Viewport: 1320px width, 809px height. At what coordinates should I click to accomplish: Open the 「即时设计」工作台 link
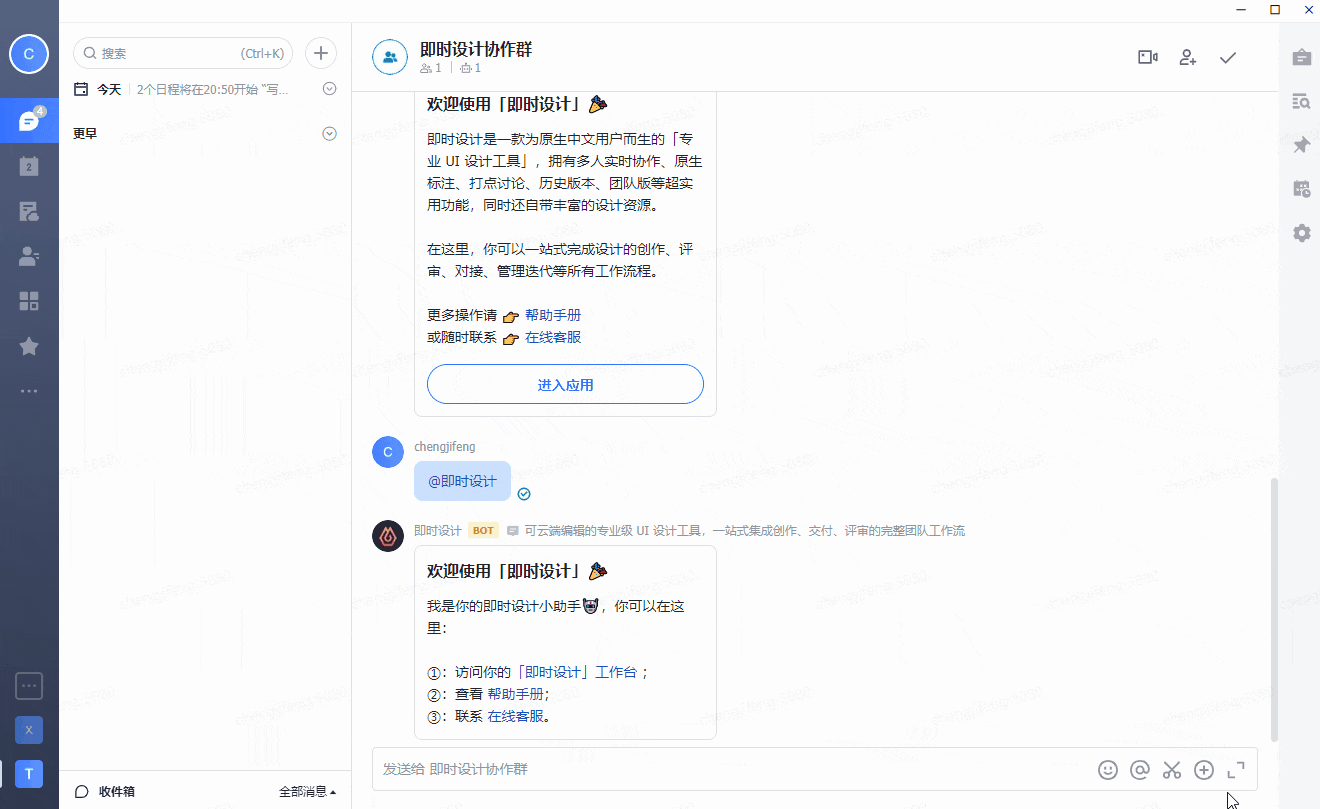577,672
